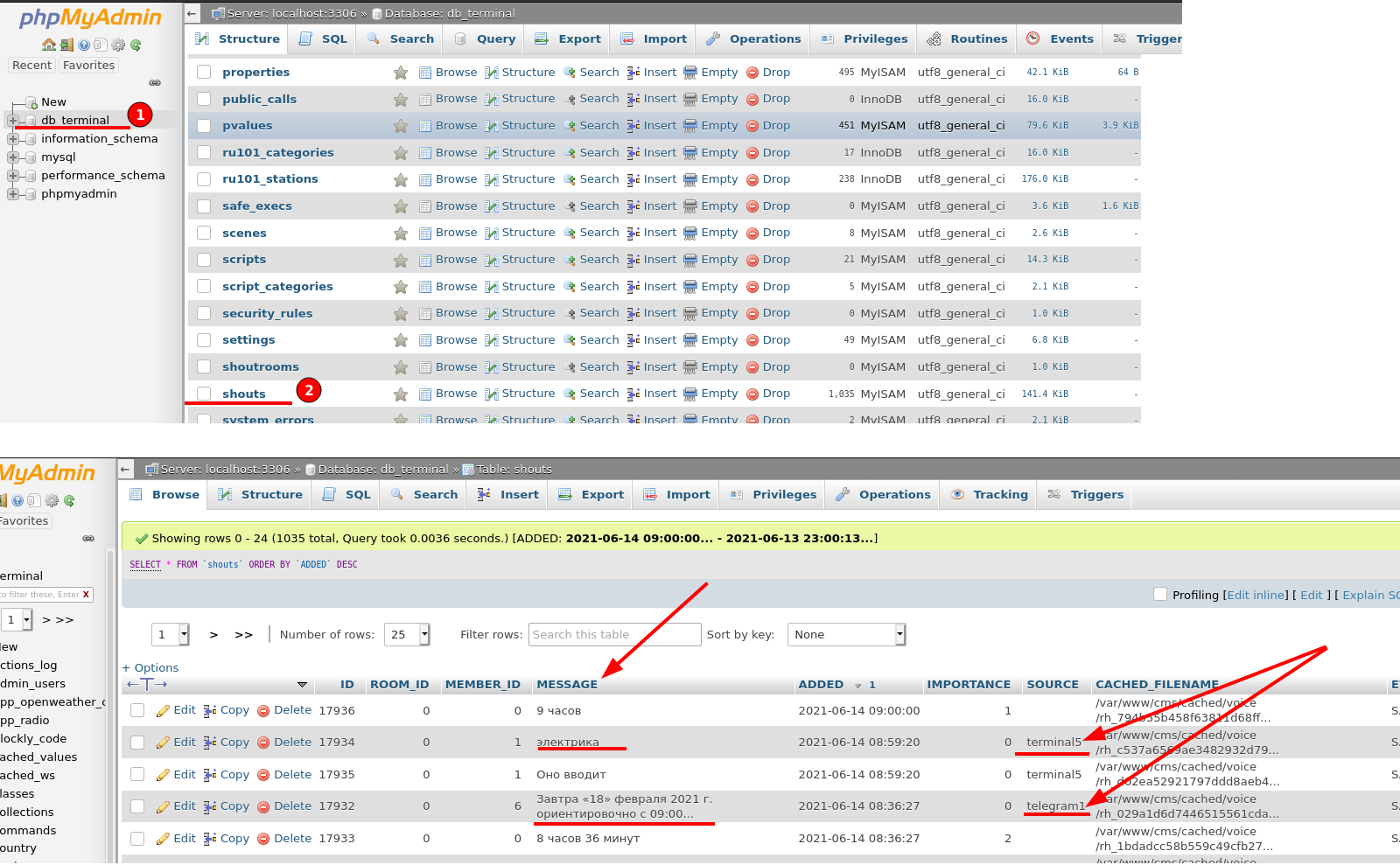Click the Insert icon for the scenes row
Image resolution: width=1400 pixels, height=865 pixels.
[633, 233]
